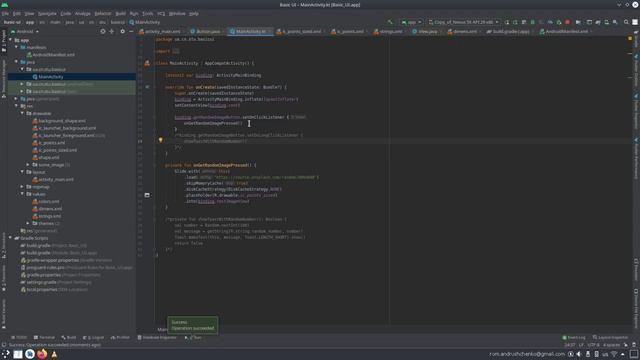The image size is (640, 360).
Task: Collapse the drawable folder
Action: tap(22, 113)
